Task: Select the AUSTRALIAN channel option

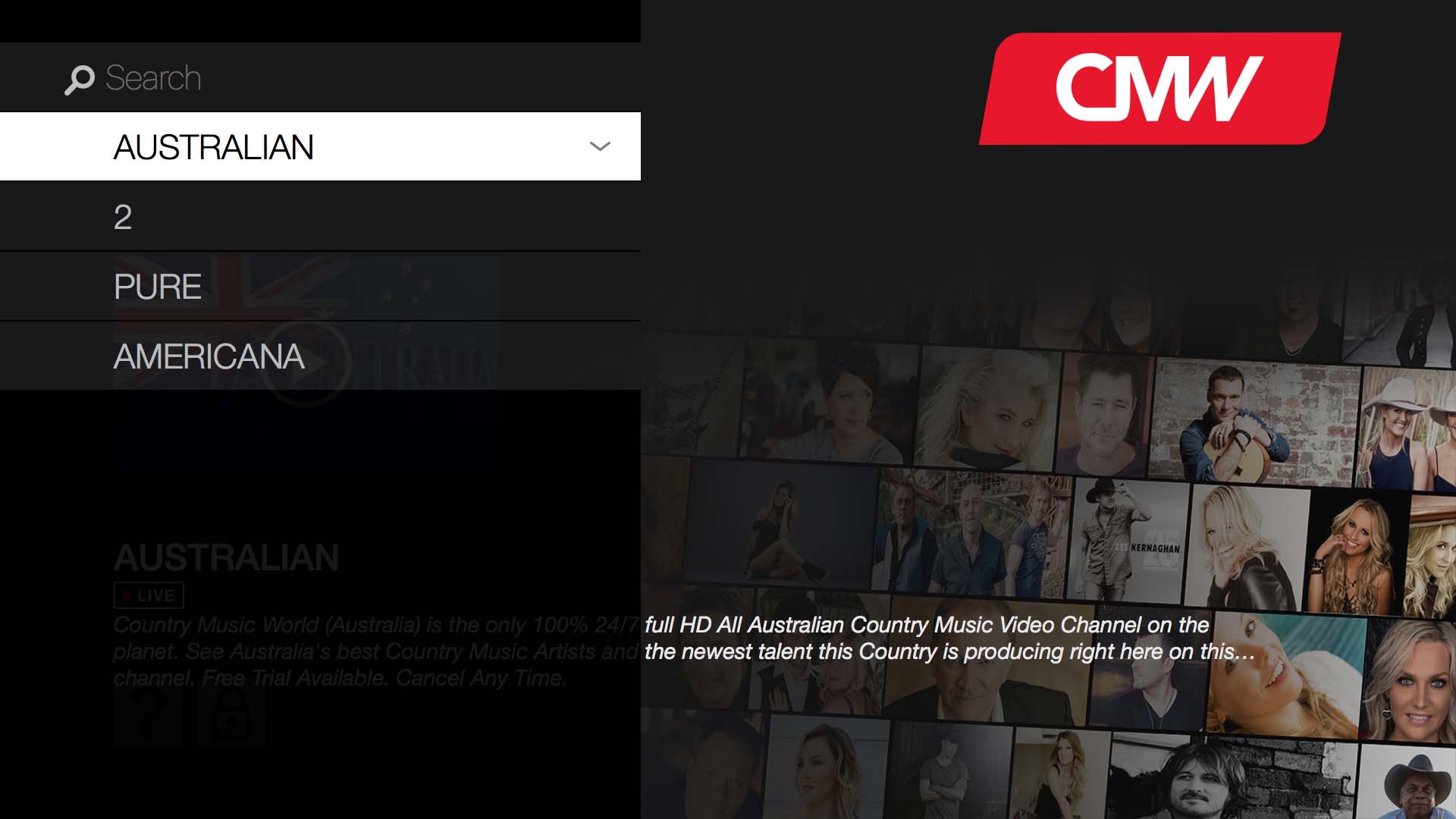Action: point(320,146)
